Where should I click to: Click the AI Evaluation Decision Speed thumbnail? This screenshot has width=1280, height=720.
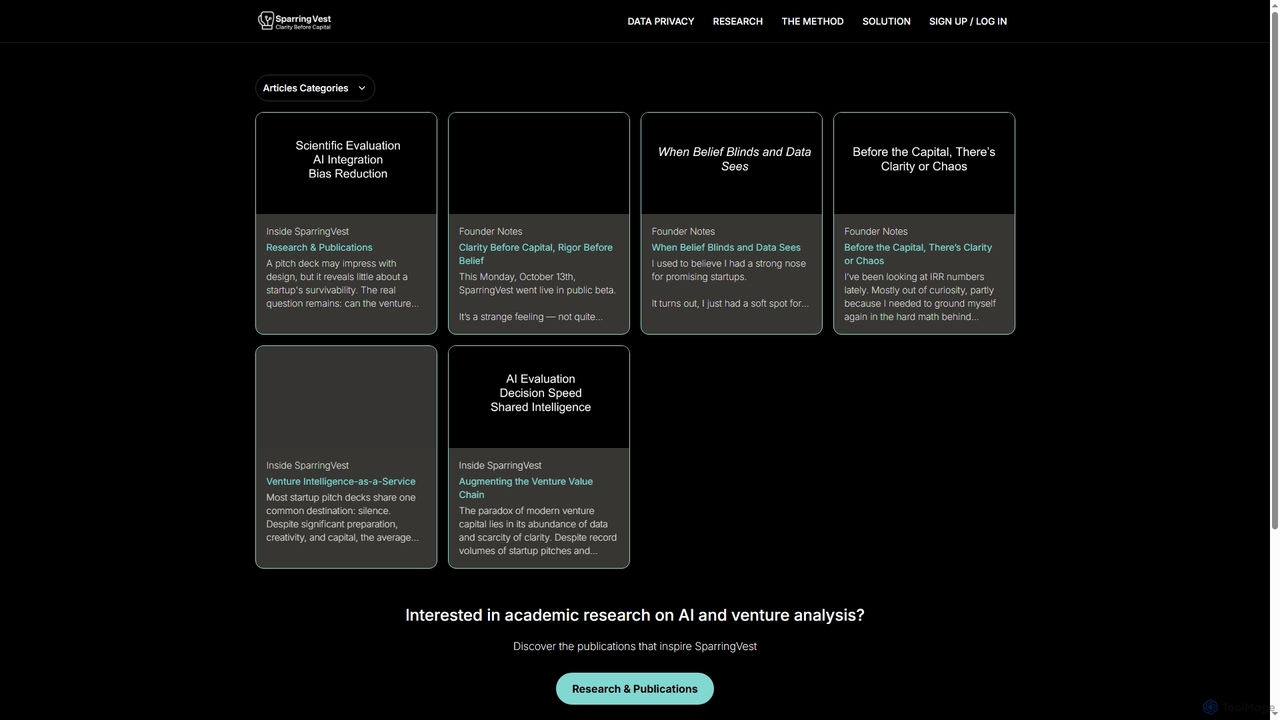click(x=539, y=397)
